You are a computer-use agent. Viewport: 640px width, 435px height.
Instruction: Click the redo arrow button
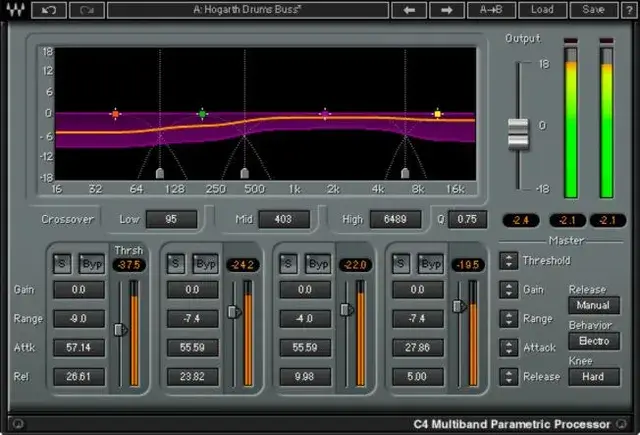click(86, 10)
